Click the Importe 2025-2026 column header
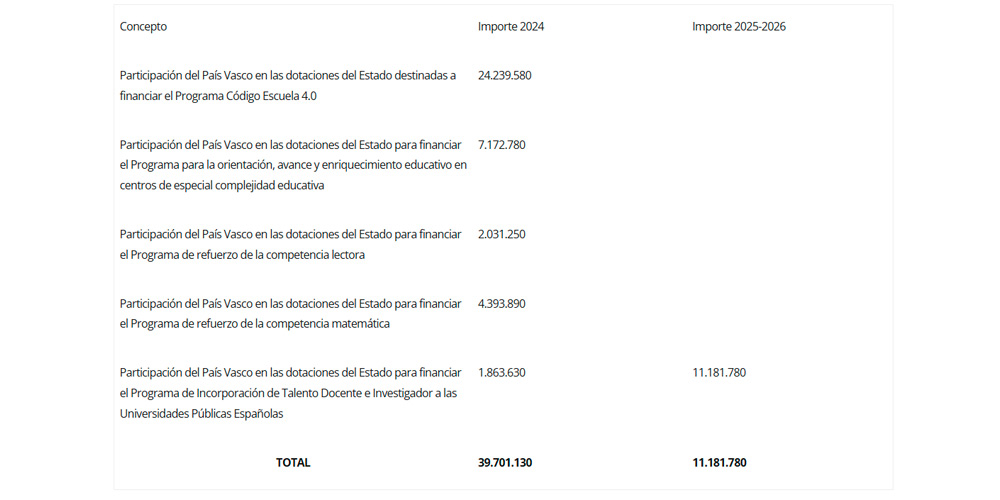1000x500 pixels. [x=738, y=27]
